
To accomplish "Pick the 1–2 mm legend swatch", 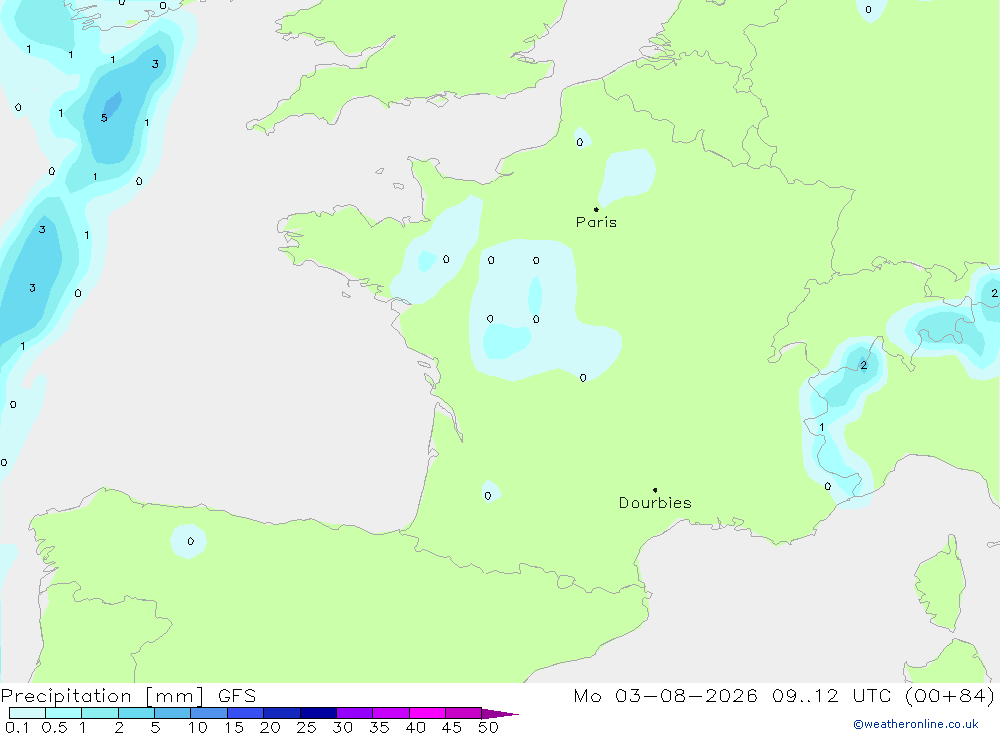I will click(x=100, y=713).
